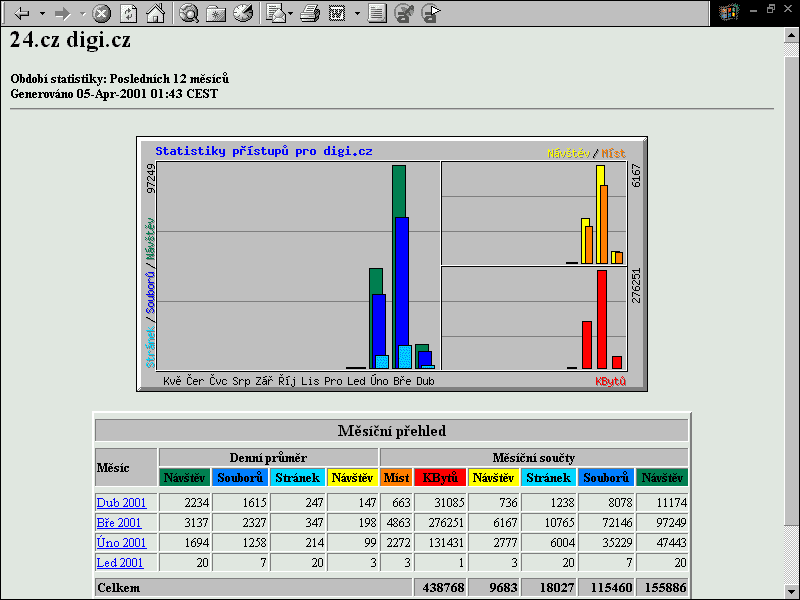Click the usage statistics chart image
The width and height of the screenshot is (800, 600).
pos(392,264)
